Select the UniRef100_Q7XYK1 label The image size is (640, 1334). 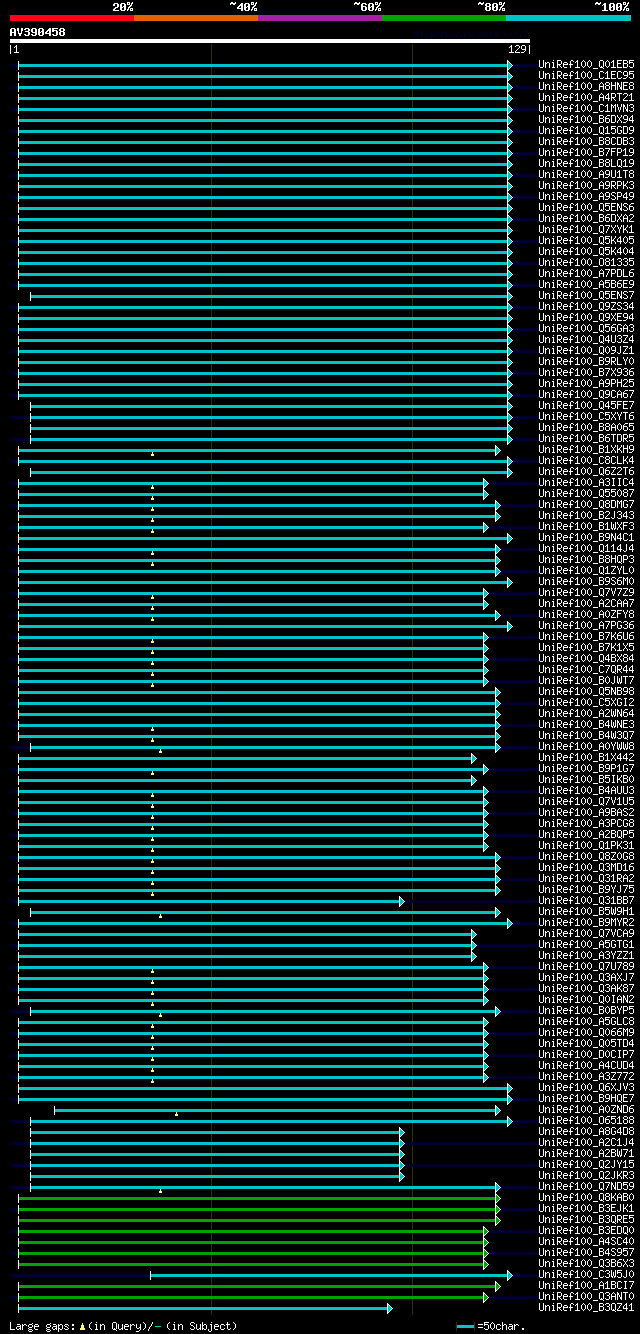[x=586, y=230]
